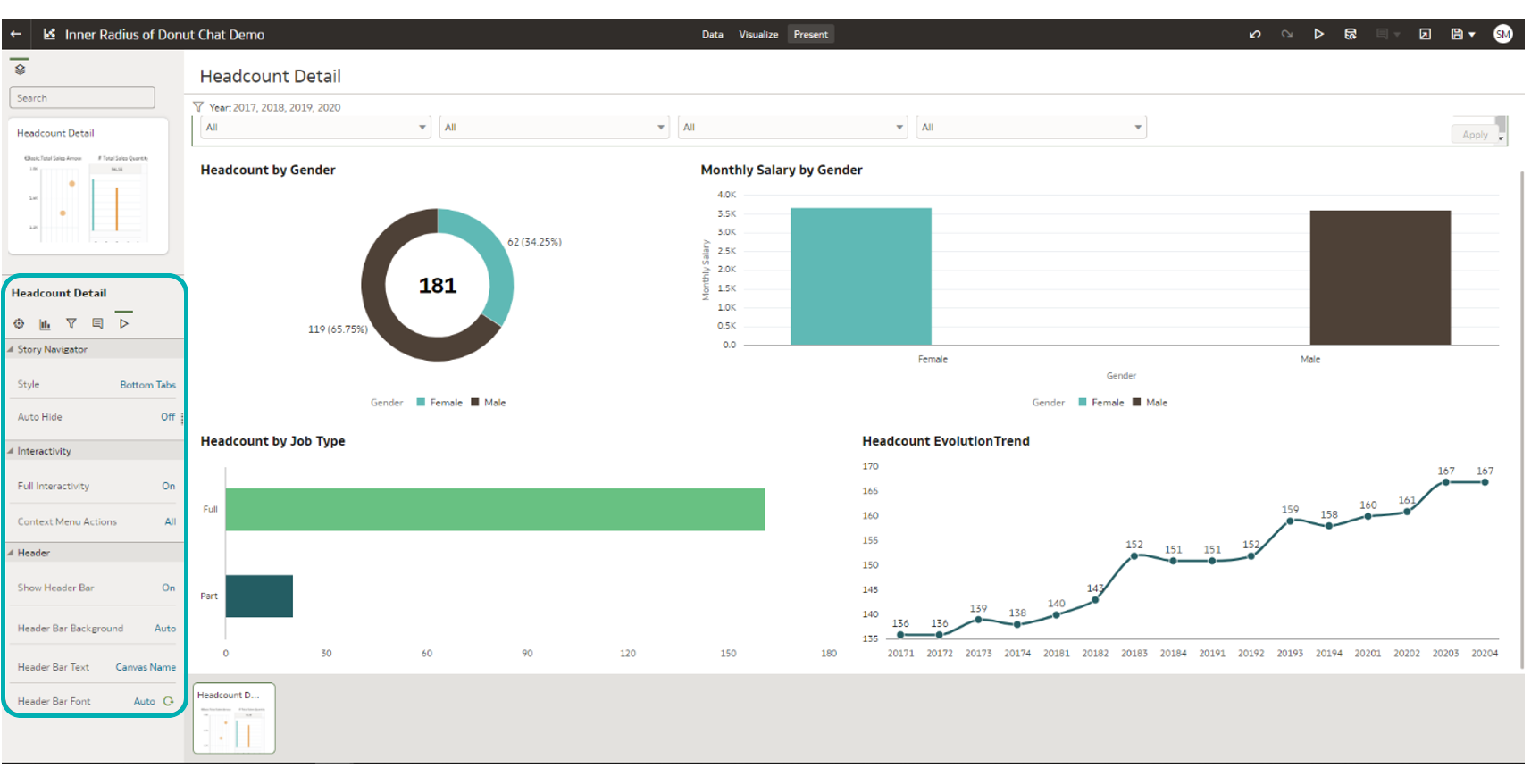This screenshot has height=784, width=1531.
Task: Click the Year filter label text
Action: click(275, 107)
